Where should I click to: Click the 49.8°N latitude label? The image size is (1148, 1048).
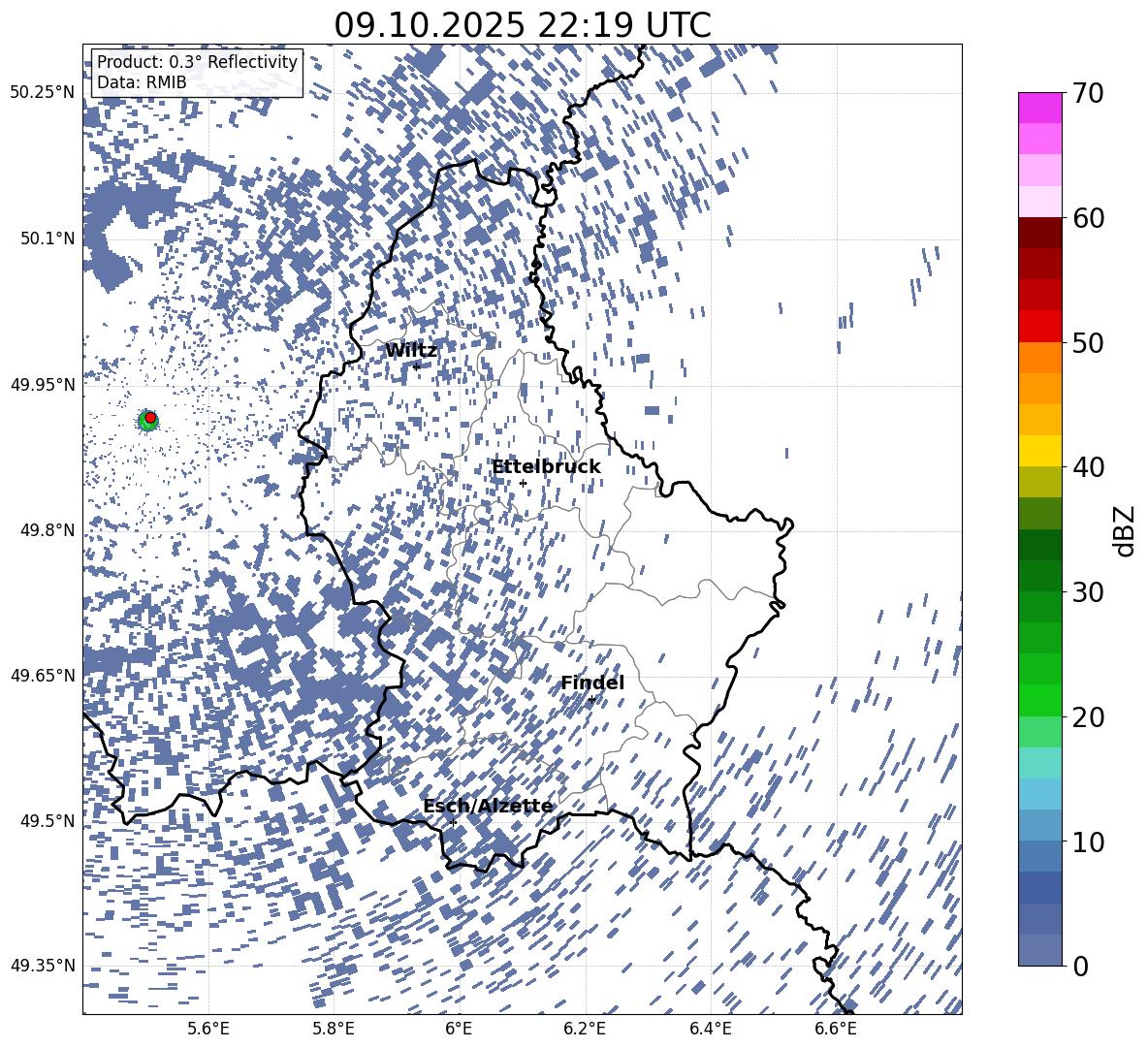[48, 530]
